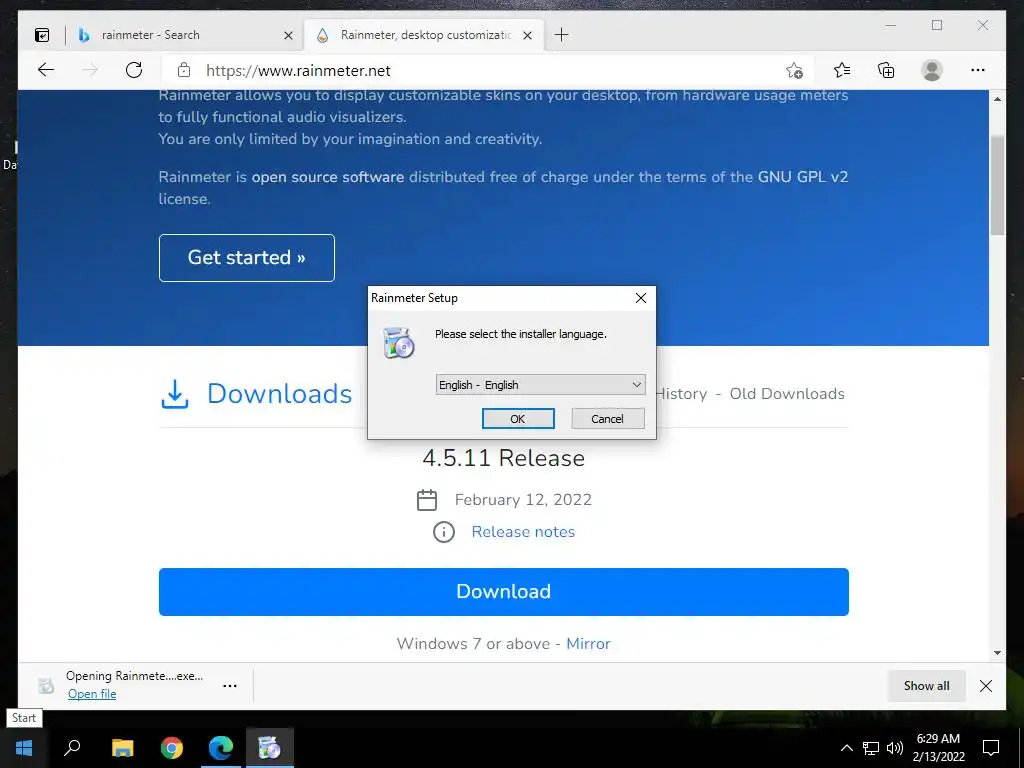This screenshot has width=1024, height=768.
Task: Switch to the rainmeter - Search tab
Action: coord(183,35)
